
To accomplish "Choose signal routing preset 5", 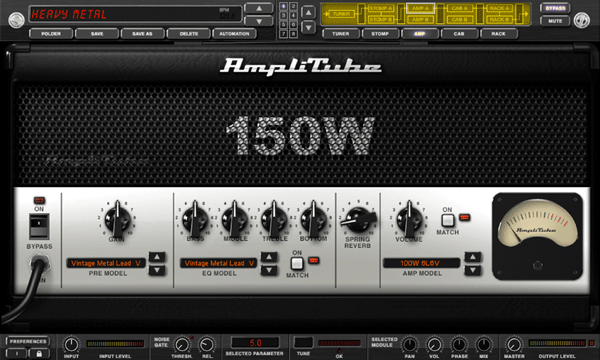I will tap(283, 24).
